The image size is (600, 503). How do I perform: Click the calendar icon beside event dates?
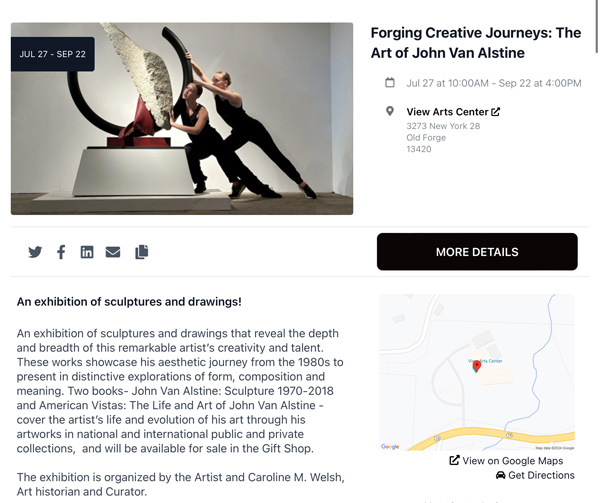(x=390, y=83)
